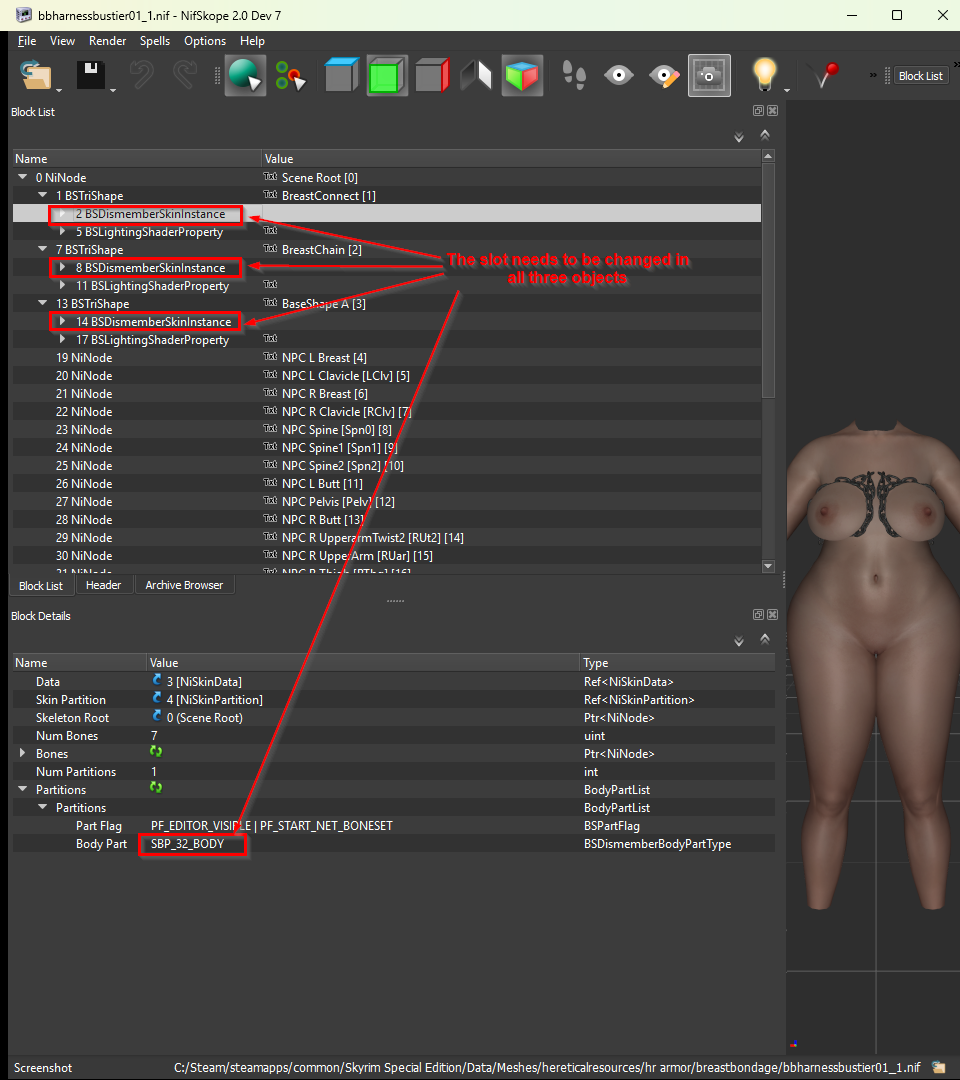Switch to top view blue cube

tap(342, 75)
